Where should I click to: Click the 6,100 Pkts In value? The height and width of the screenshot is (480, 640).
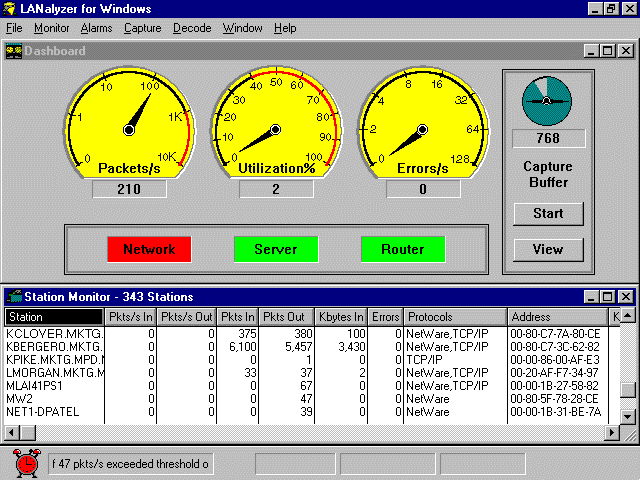[x=243, y=347]
